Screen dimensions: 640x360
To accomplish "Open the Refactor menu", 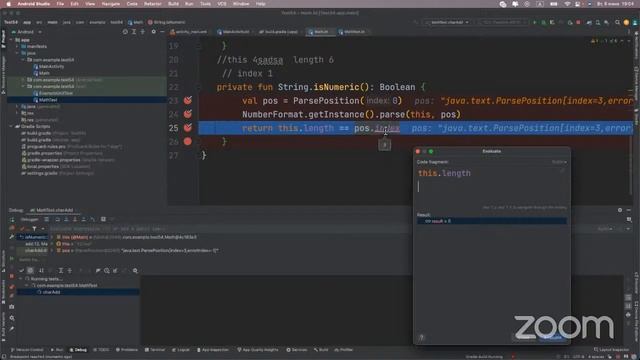I will [153, 4].
